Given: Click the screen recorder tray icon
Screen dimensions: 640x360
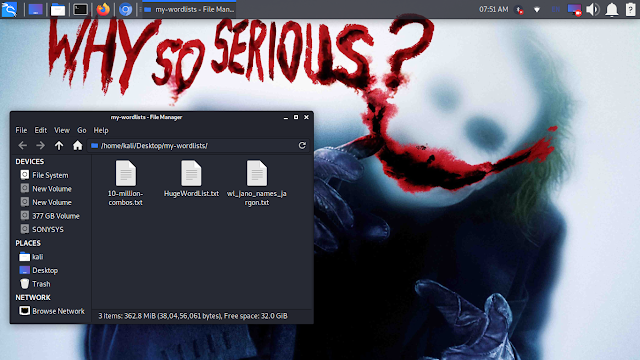Looking at the screenshot, I should (574, 9).
